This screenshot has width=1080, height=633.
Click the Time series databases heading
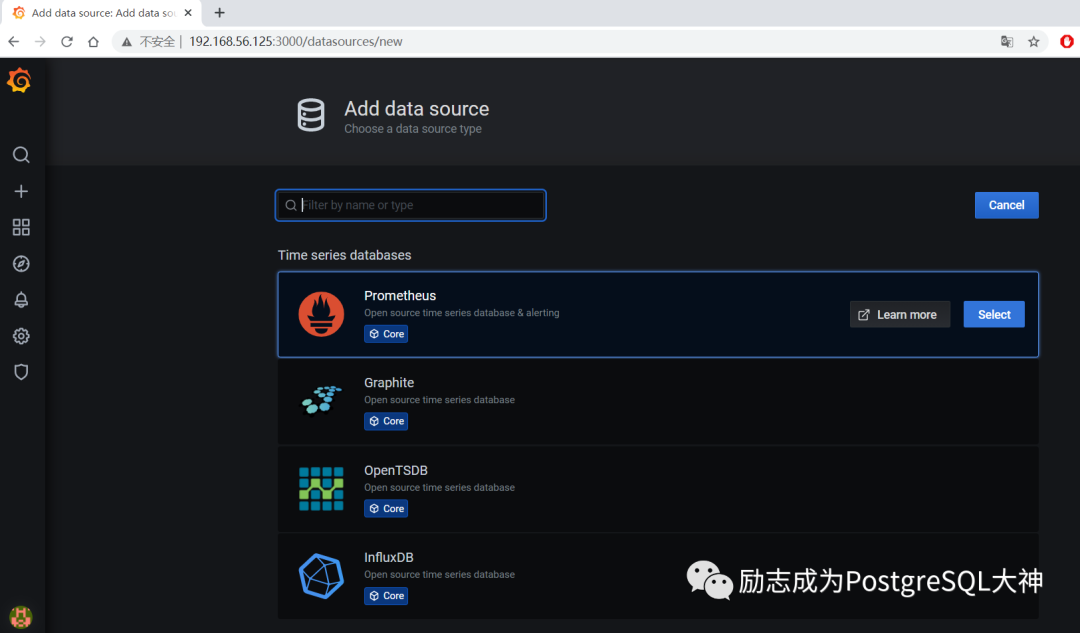tap(344, 255)
